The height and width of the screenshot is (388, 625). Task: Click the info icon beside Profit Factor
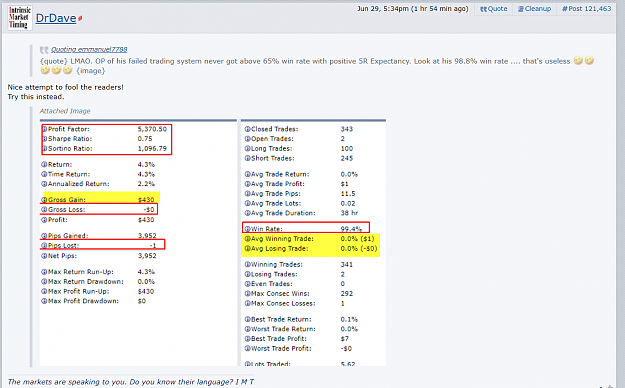[45, 129]
